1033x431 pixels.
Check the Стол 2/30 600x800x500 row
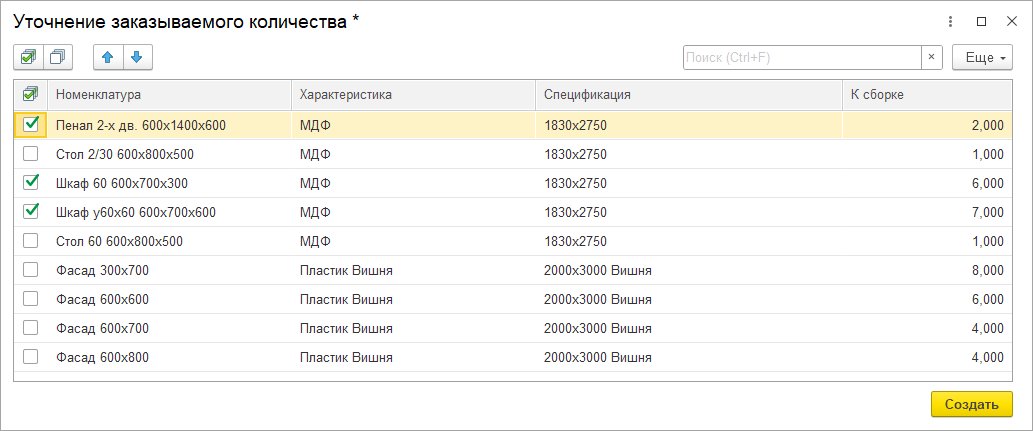pyautogui.click(x=31, y=154)
